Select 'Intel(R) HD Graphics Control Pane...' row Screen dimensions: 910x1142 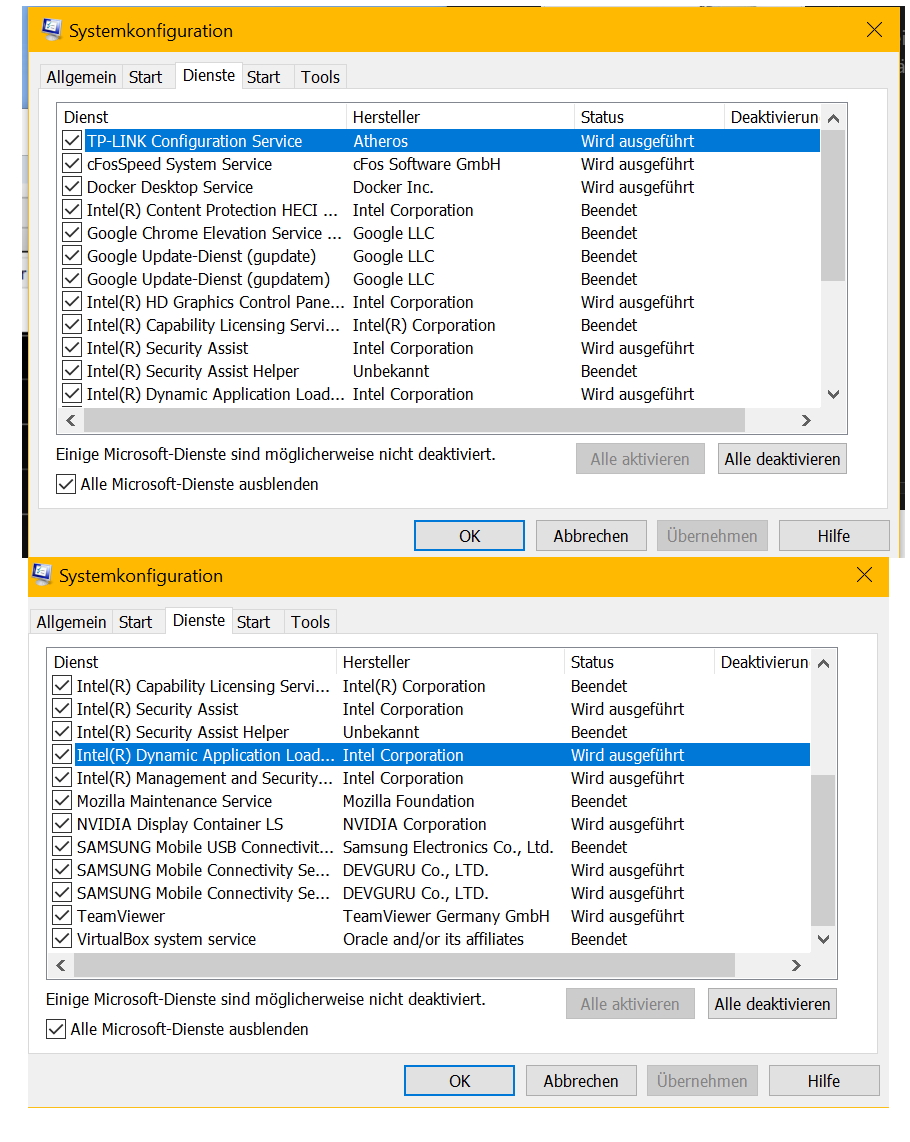tap(439, 302)
